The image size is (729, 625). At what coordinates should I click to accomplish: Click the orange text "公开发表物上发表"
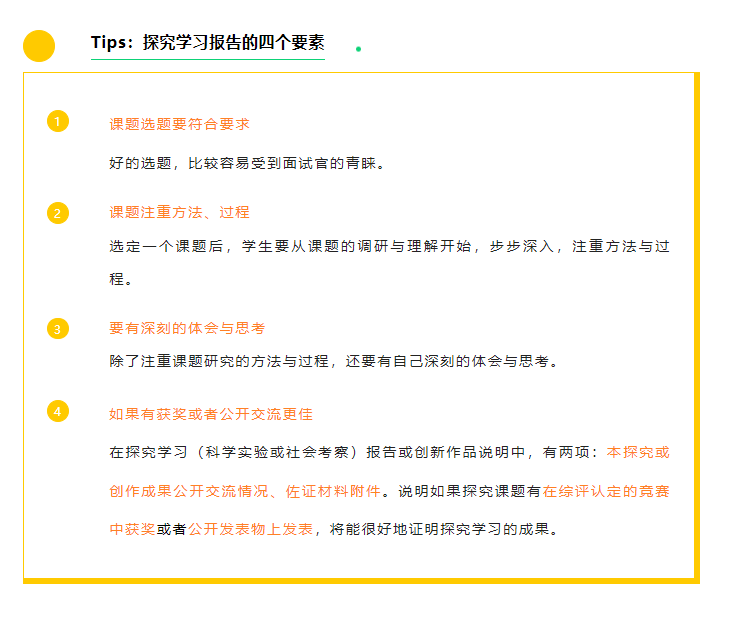coord(250,529)
